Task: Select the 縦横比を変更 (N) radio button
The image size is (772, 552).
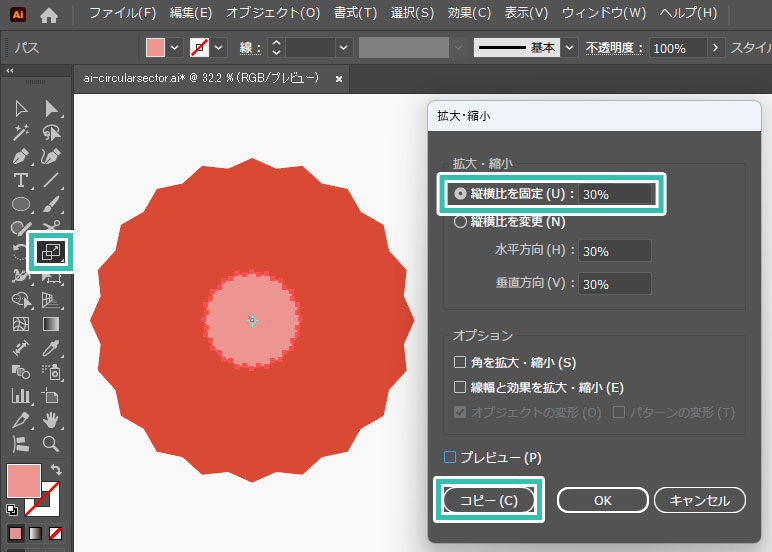Action: (460, 222)
